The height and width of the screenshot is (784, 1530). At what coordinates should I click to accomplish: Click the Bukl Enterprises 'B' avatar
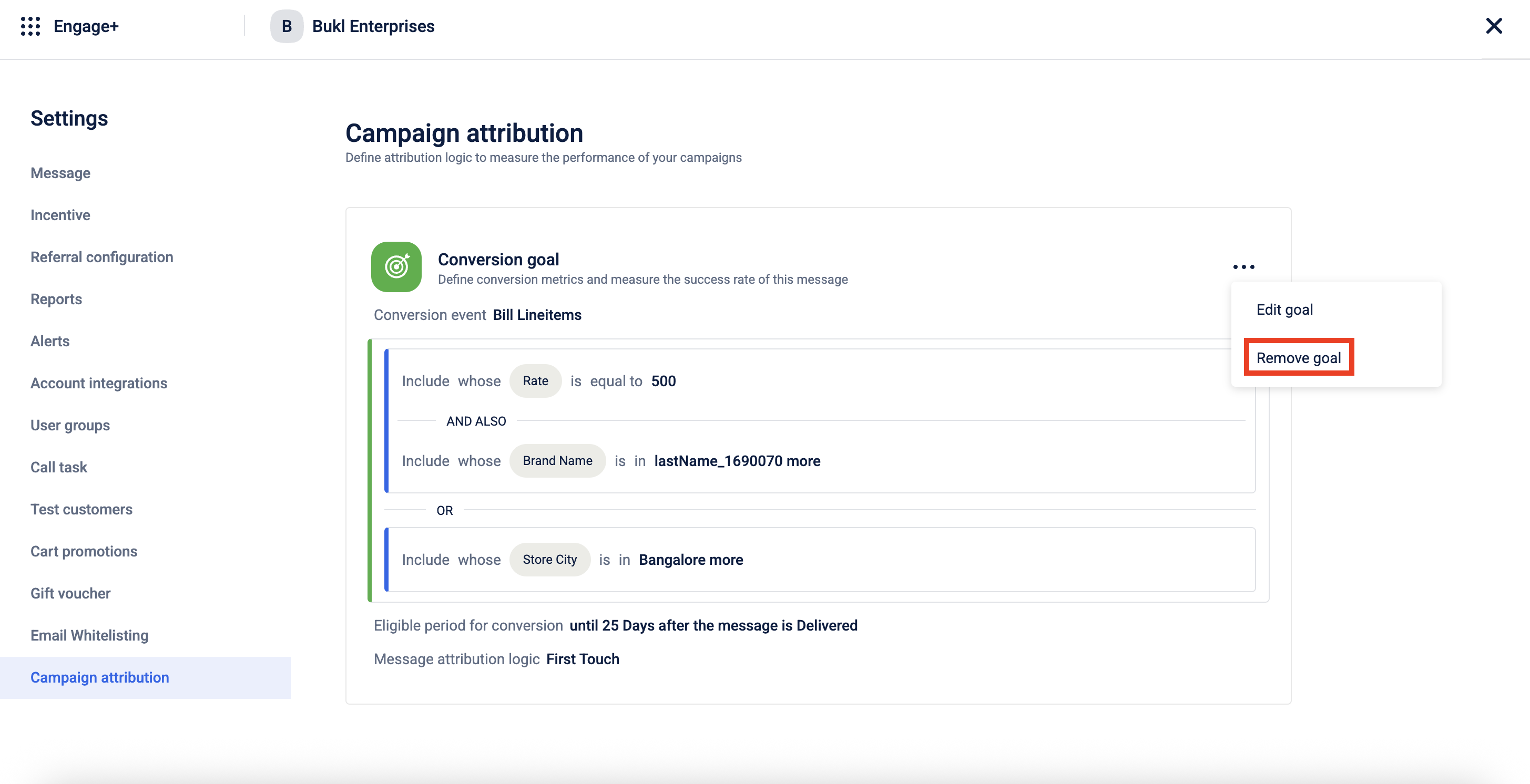286,26
